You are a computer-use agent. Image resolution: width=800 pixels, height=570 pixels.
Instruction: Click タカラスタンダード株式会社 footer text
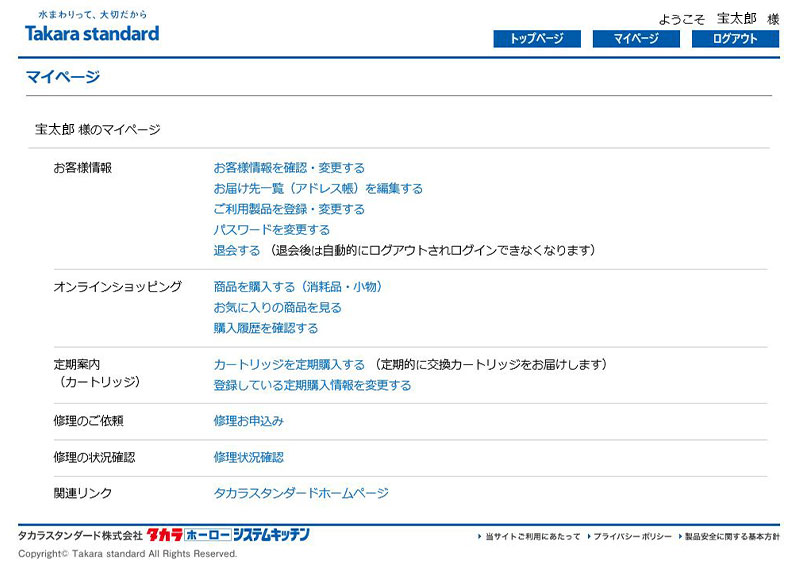coord(80,535)
